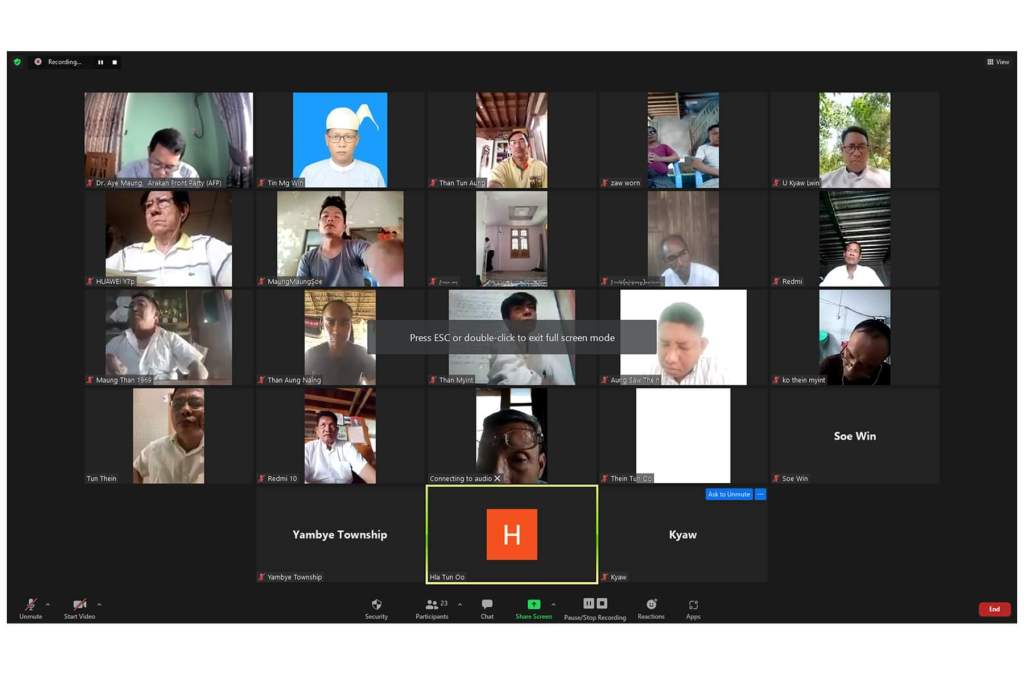Open the more options button on Kyaw's tile
This screenshot has width=1024, height=682.
(x=760, y=494)
